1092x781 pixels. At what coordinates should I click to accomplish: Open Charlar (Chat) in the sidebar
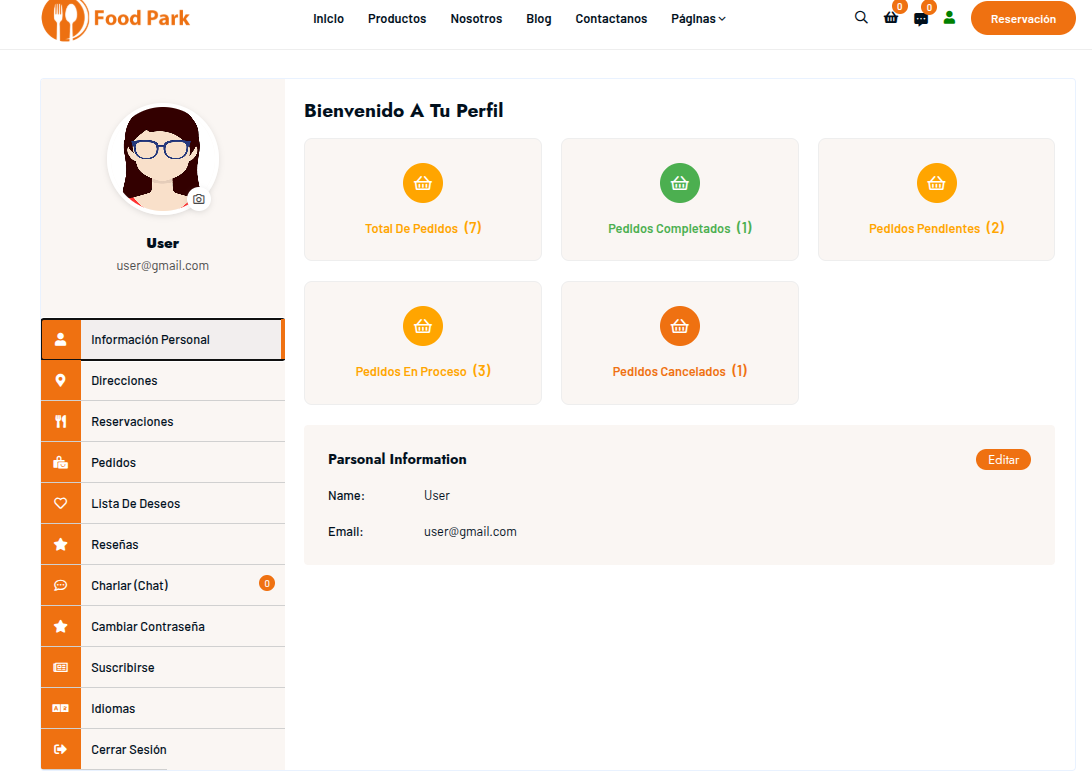[130, 586]
